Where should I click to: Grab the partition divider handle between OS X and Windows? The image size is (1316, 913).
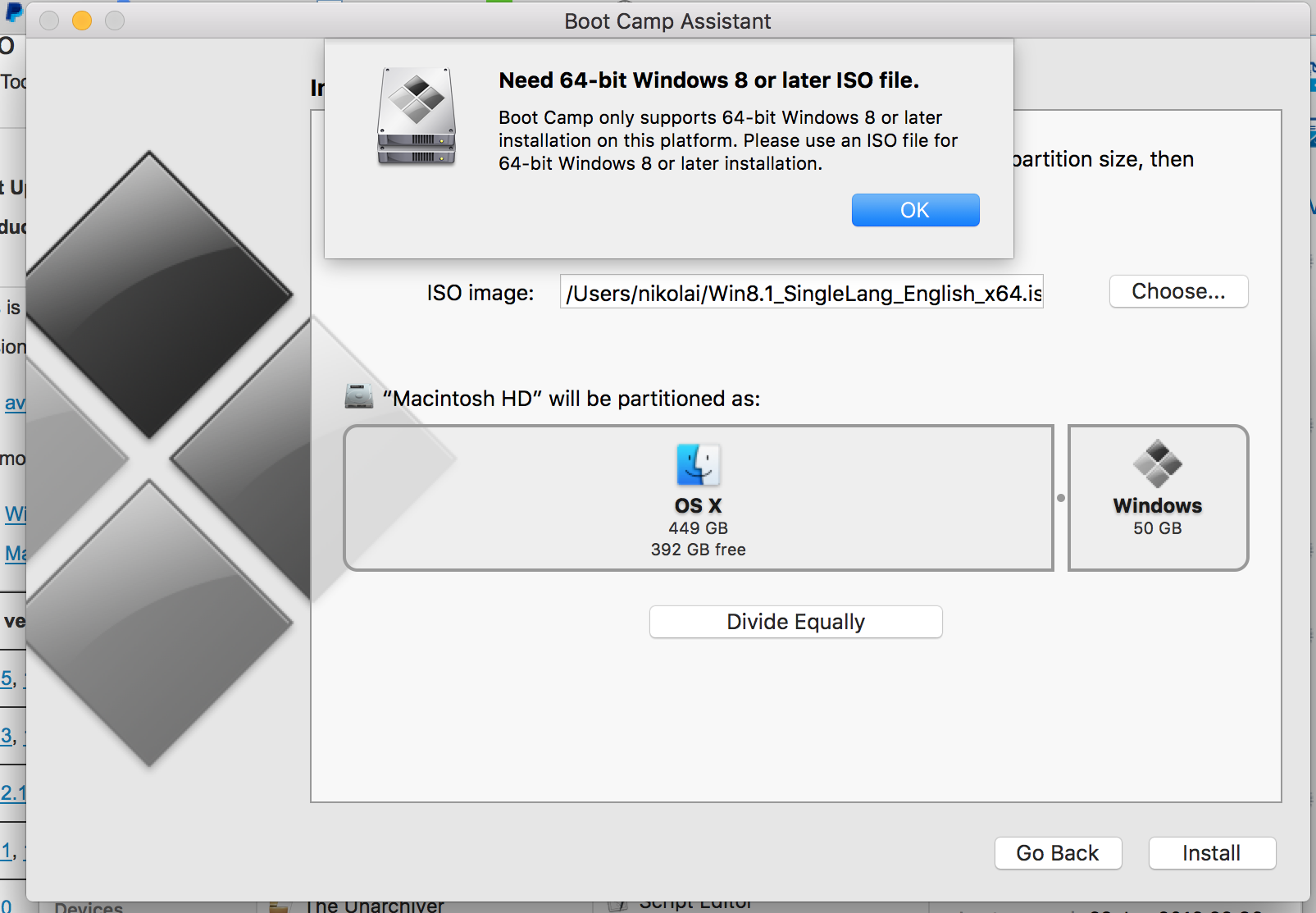[x=1061, y=498]
